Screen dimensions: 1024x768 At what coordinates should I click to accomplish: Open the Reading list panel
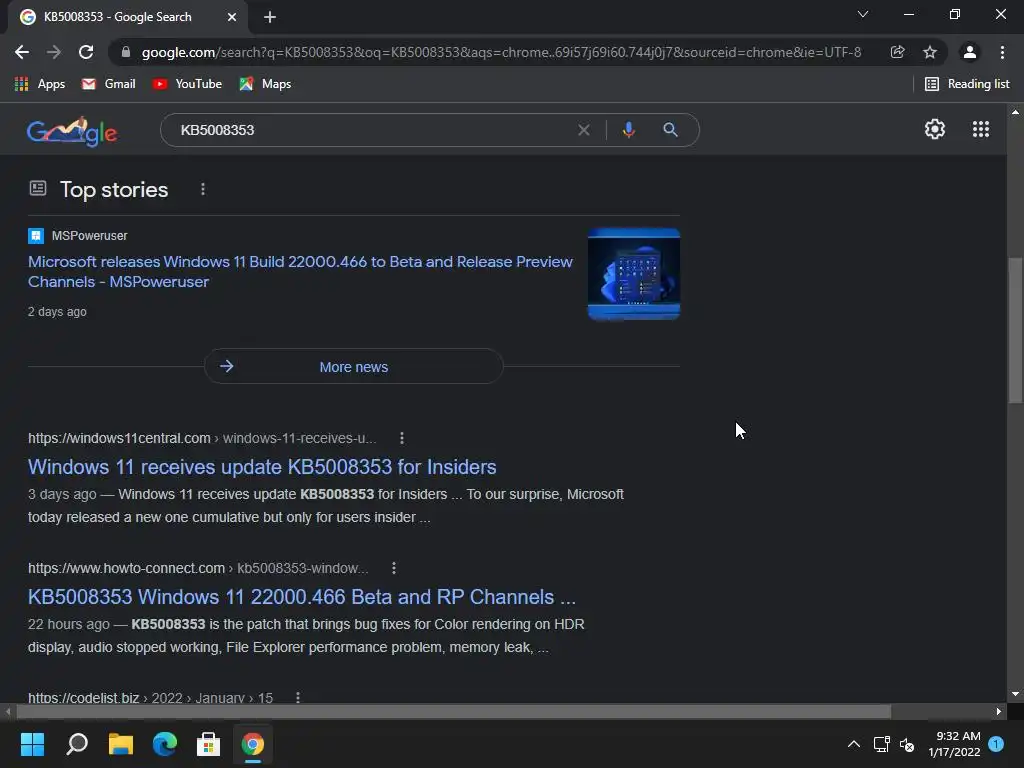point(967,84)
